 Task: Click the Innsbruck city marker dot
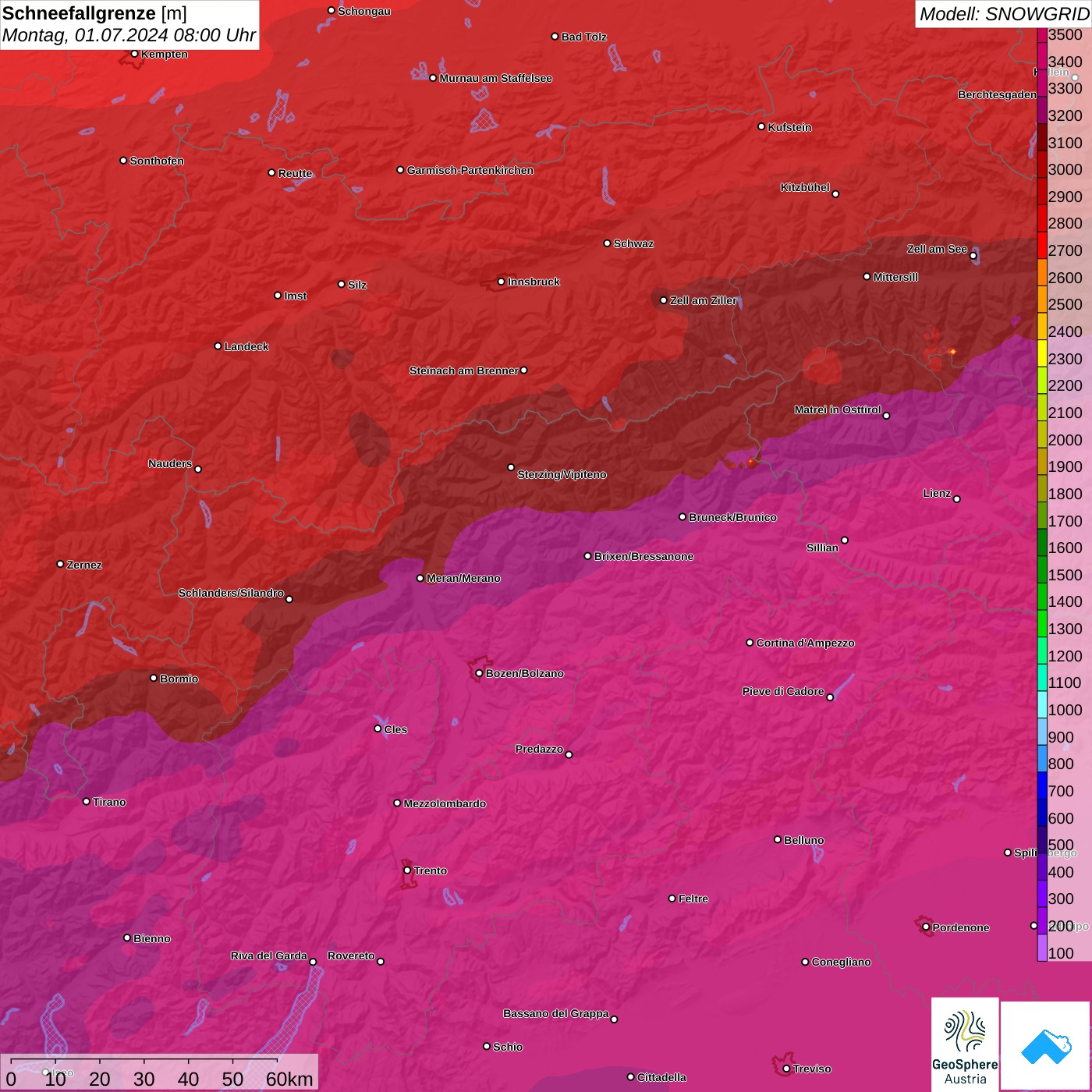(502, 282)
